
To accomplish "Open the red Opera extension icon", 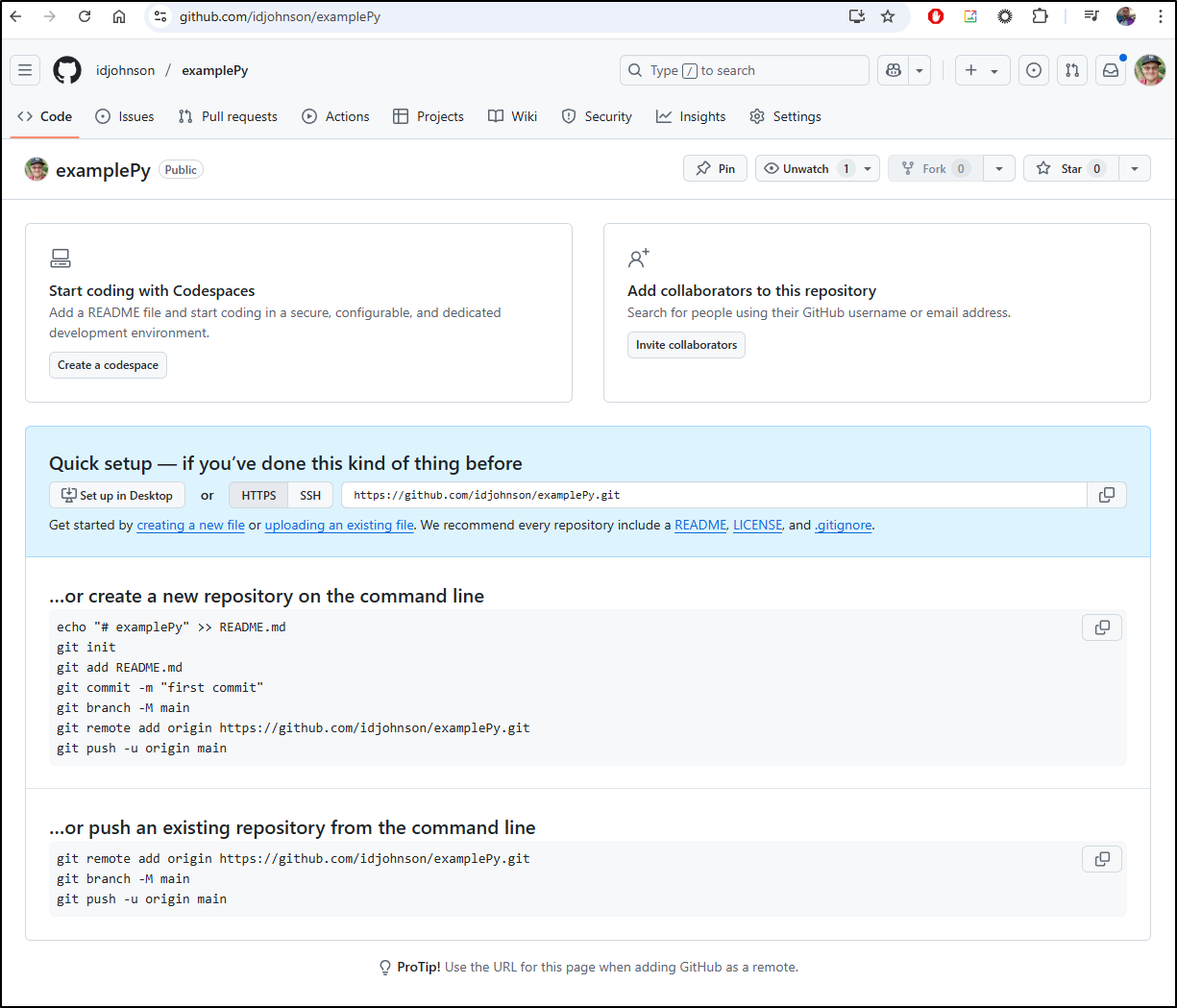I will point(936,16).
